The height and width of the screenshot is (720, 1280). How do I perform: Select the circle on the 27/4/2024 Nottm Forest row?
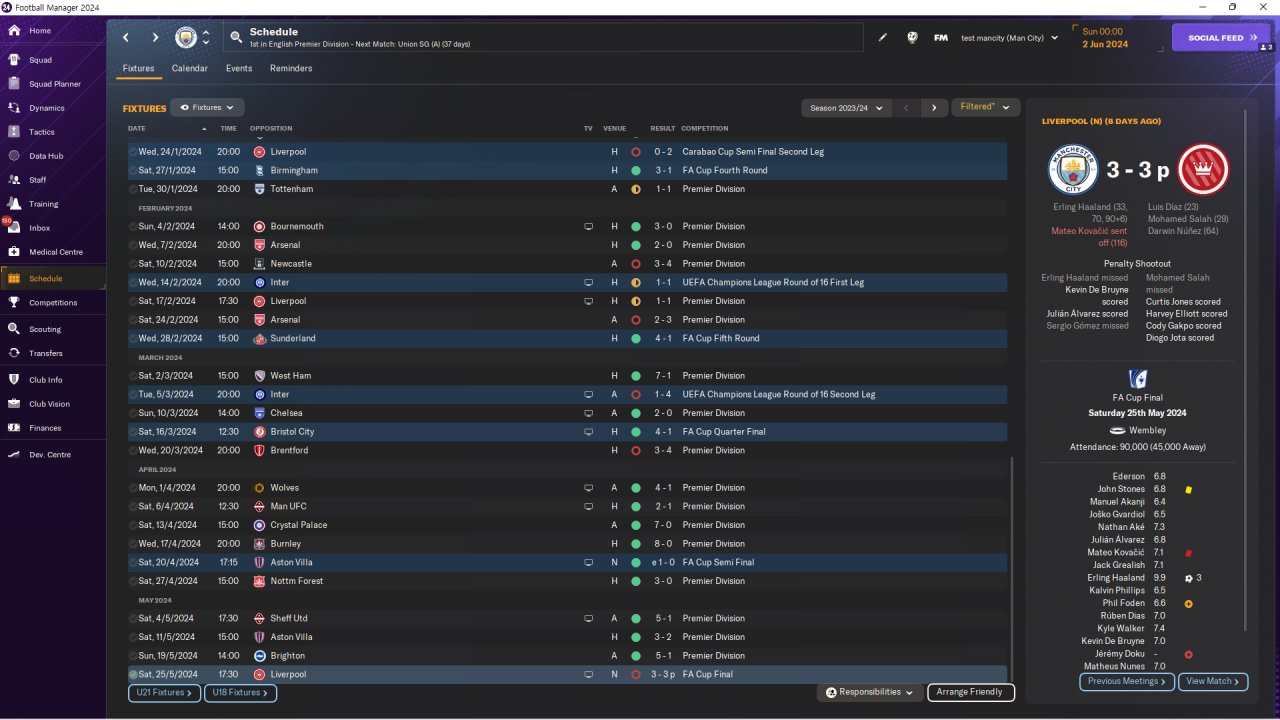pyautogui.click(x=133, y=581)
